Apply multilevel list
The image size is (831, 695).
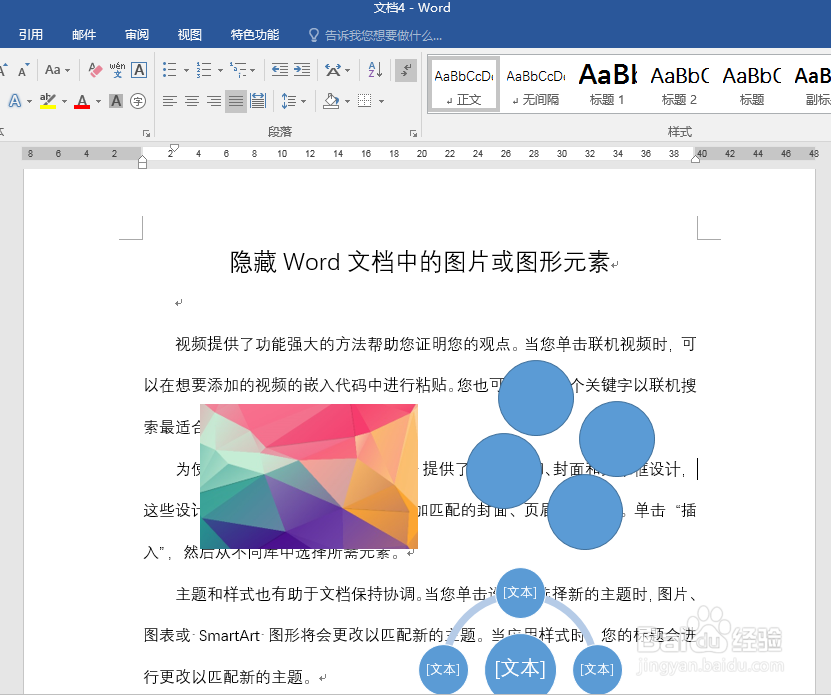point(238,70)
